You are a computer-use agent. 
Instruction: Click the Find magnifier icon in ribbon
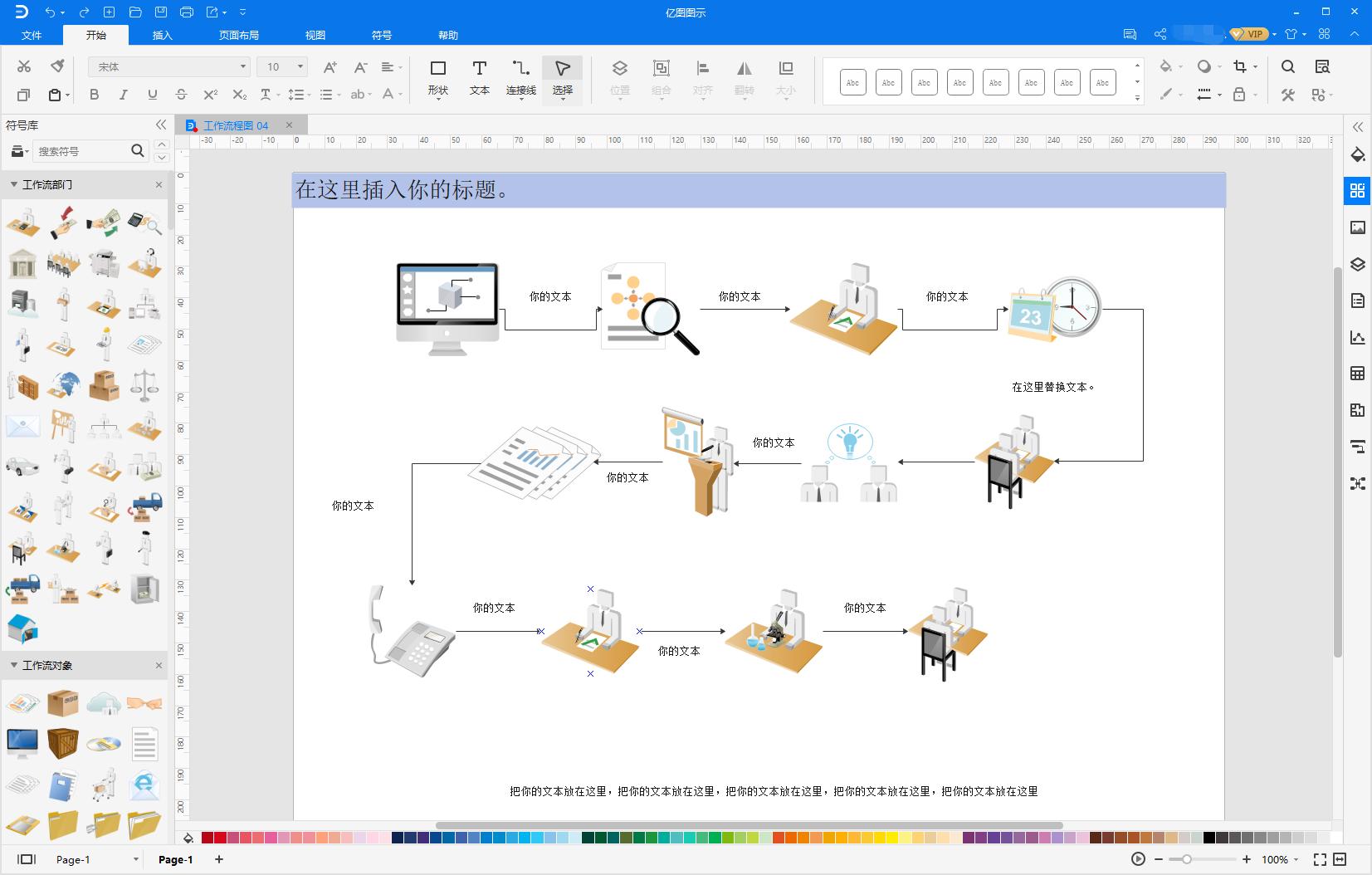(1288, 66)
